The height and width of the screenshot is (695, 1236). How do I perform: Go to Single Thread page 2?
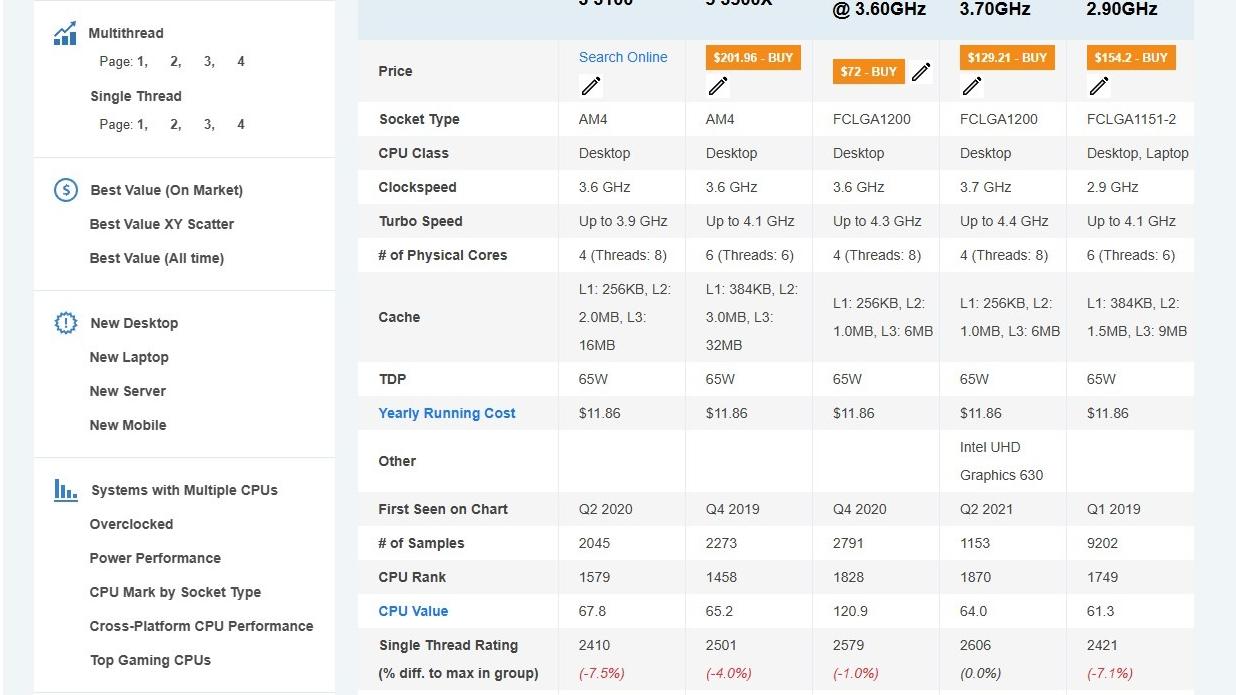175,125
